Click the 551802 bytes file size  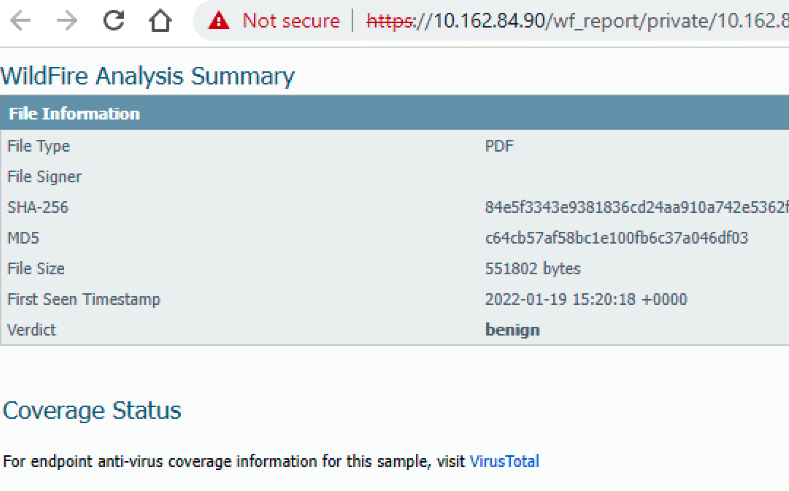[x=532, y=268]
